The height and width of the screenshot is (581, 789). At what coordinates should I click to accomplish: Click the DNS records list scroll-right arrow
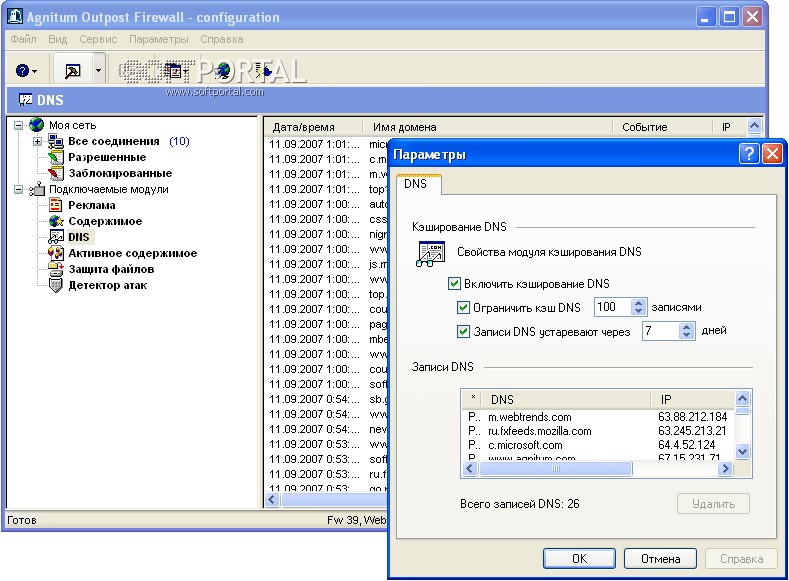[725, 469]
